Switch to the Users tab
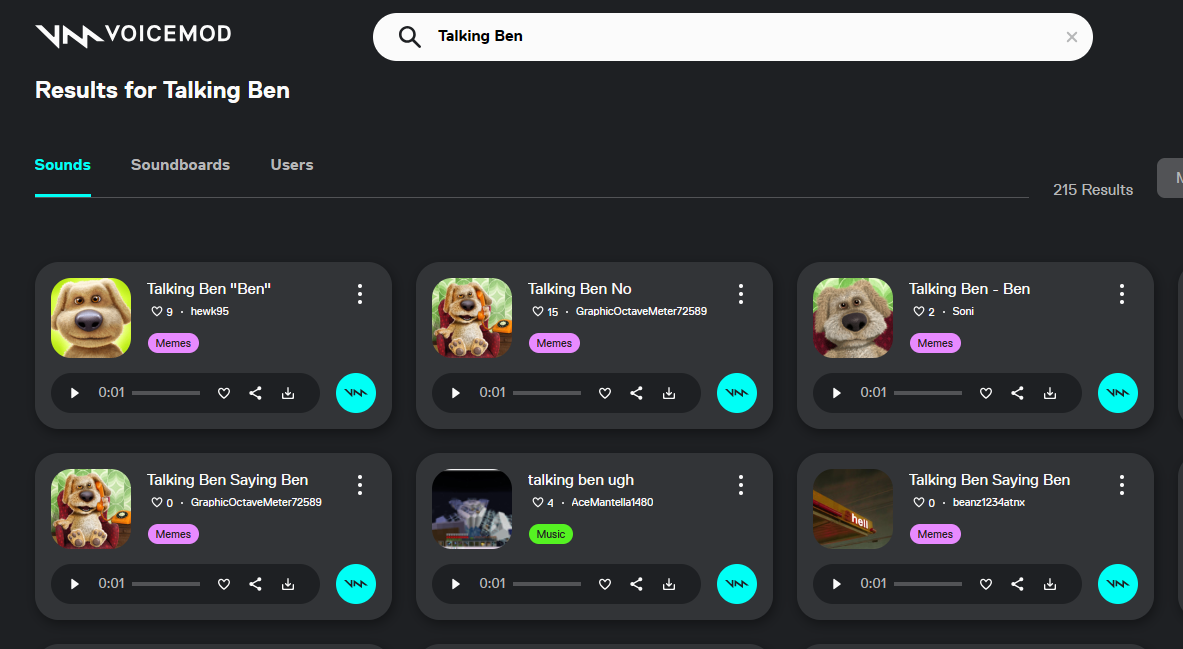1183x649 pixels. (x=292, y=165)
